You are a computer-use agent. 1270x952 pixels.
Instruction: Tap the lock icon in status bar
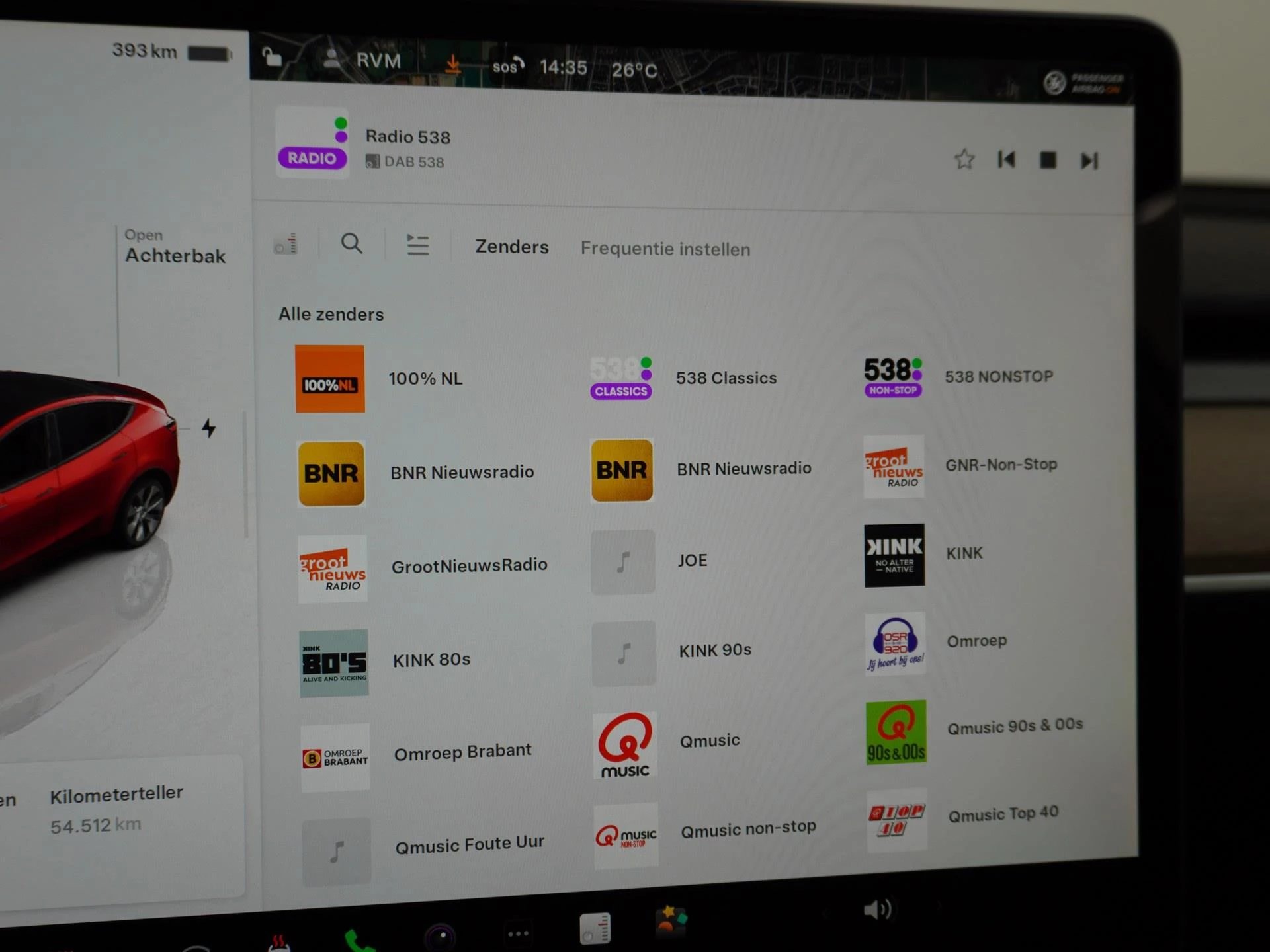pyautogui.click(x=271, y=58)
